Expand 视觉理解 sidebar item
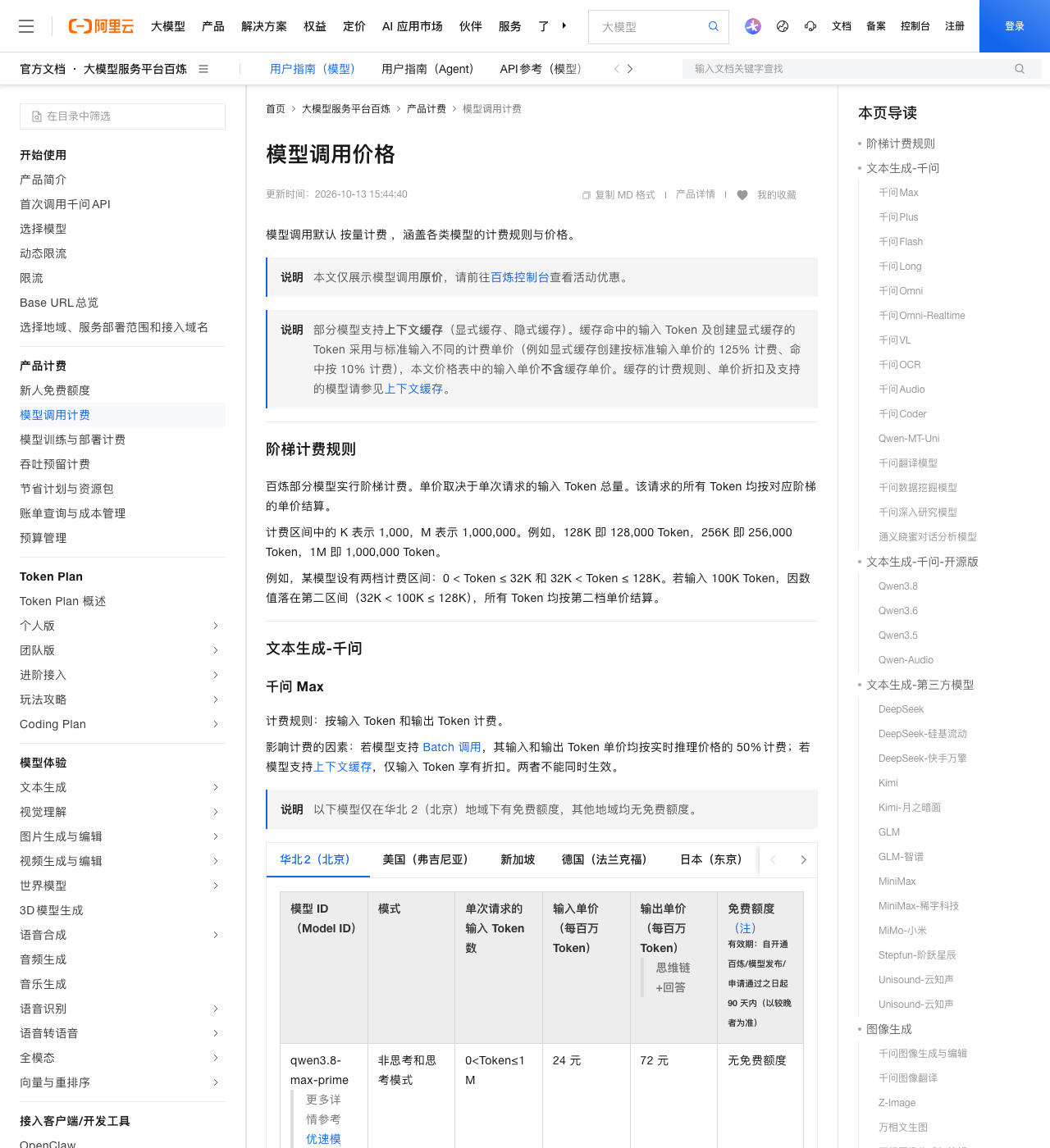1050x1148 pixels. click(216, 812)
